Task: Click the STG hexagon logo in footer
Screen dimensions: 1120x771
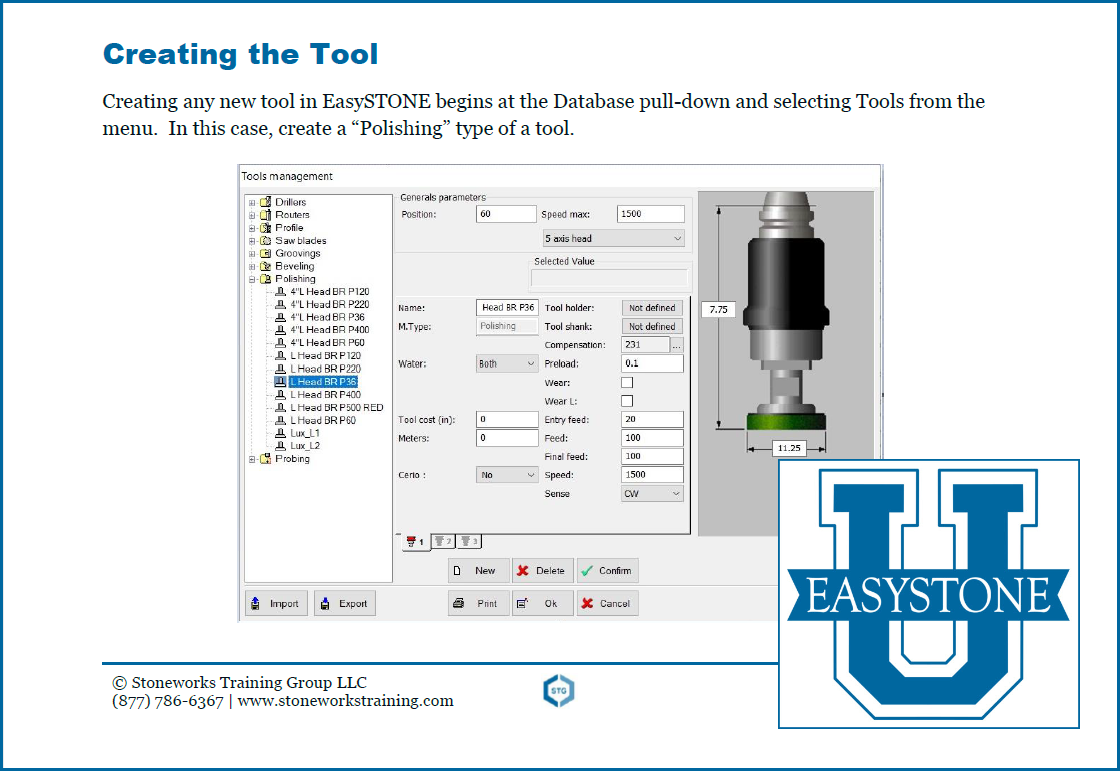Action: point(559,691)
